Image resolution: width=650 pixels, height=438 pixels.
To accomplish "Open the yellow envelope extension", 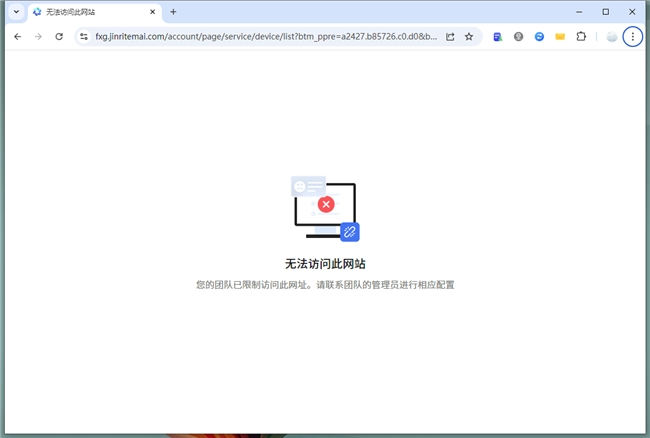I will pos(560,36).
